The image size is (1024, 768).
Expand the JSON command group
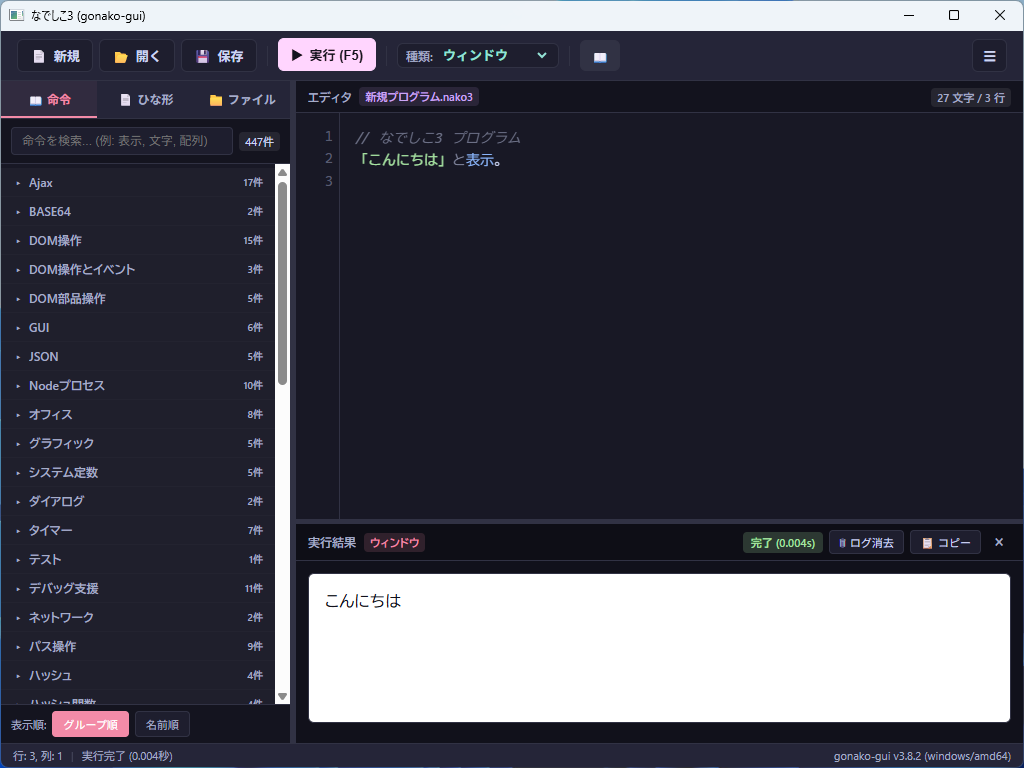tap(138, 357)
